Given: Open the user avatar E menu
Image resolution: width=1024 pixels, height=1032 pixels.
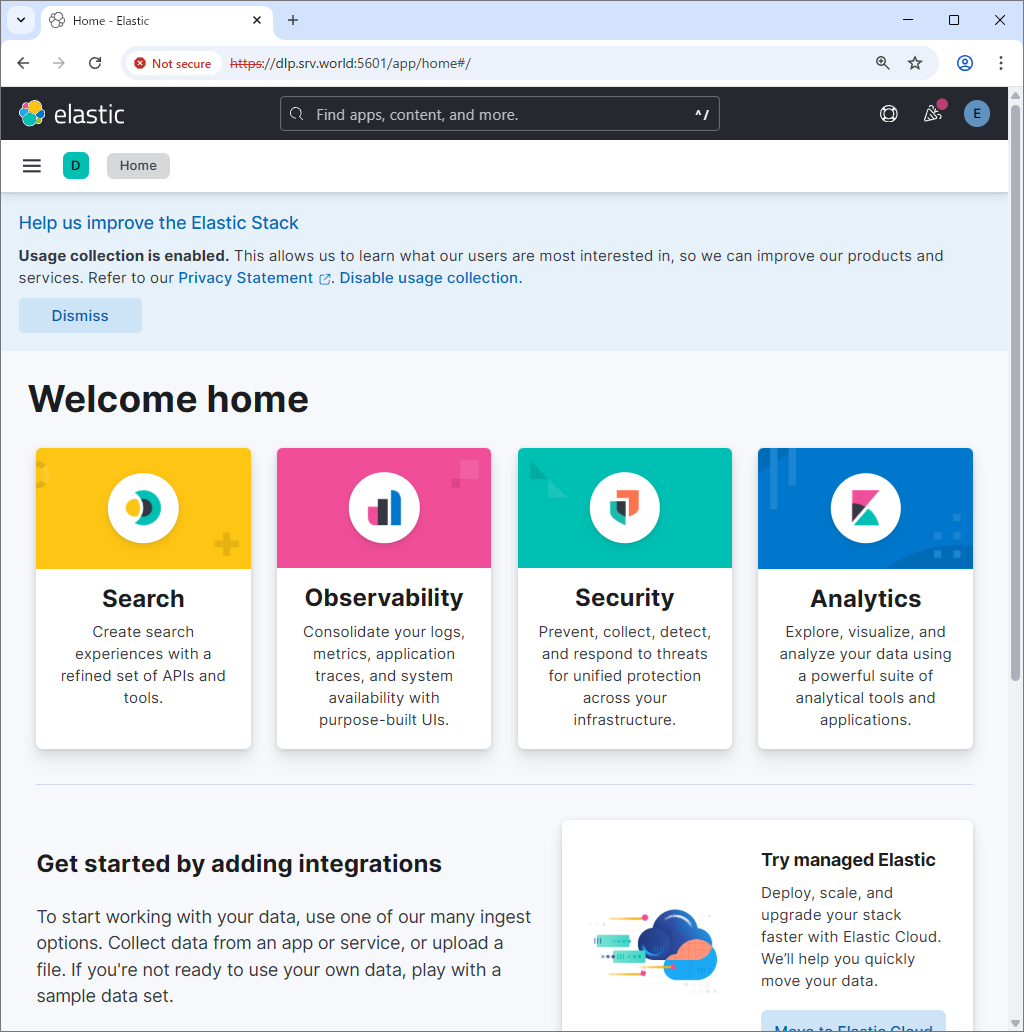Looking at the screenshot, I should point(977,114).
